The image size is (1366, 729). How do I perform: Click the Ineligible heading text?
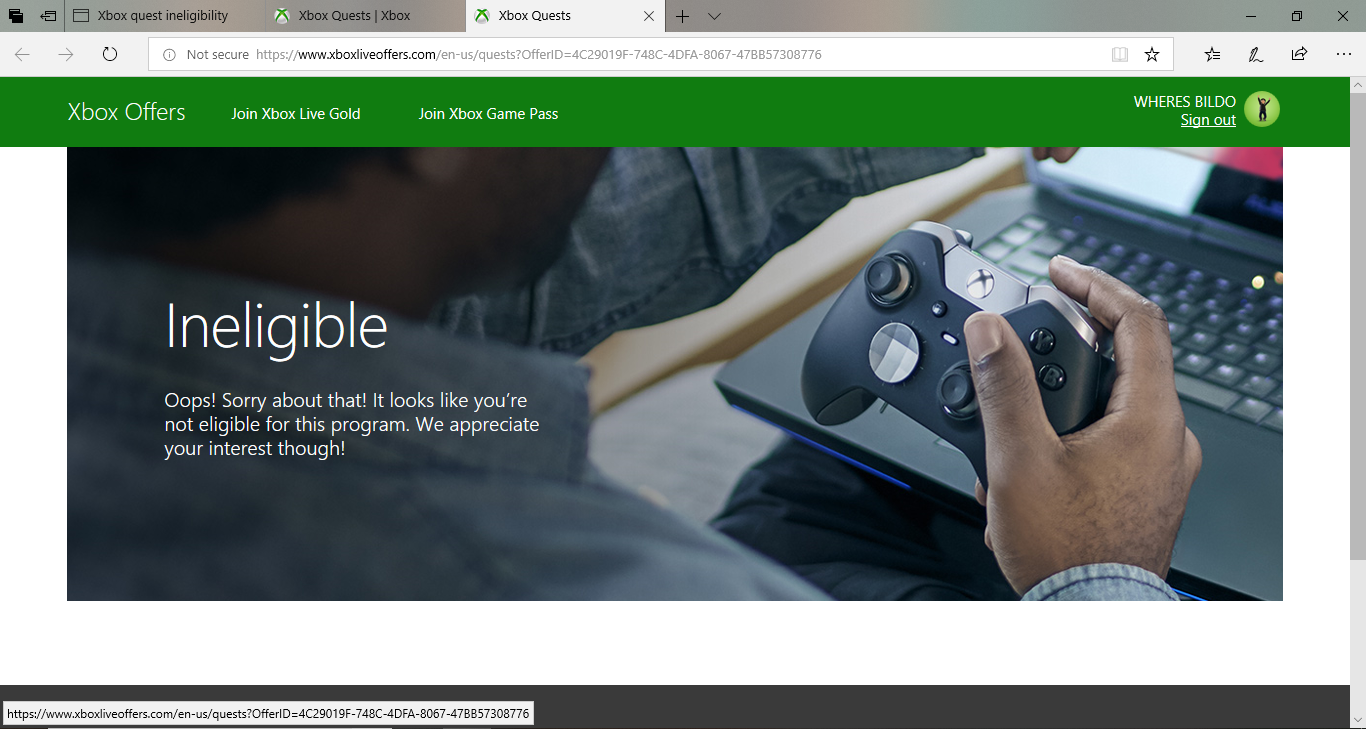(276, 326)
